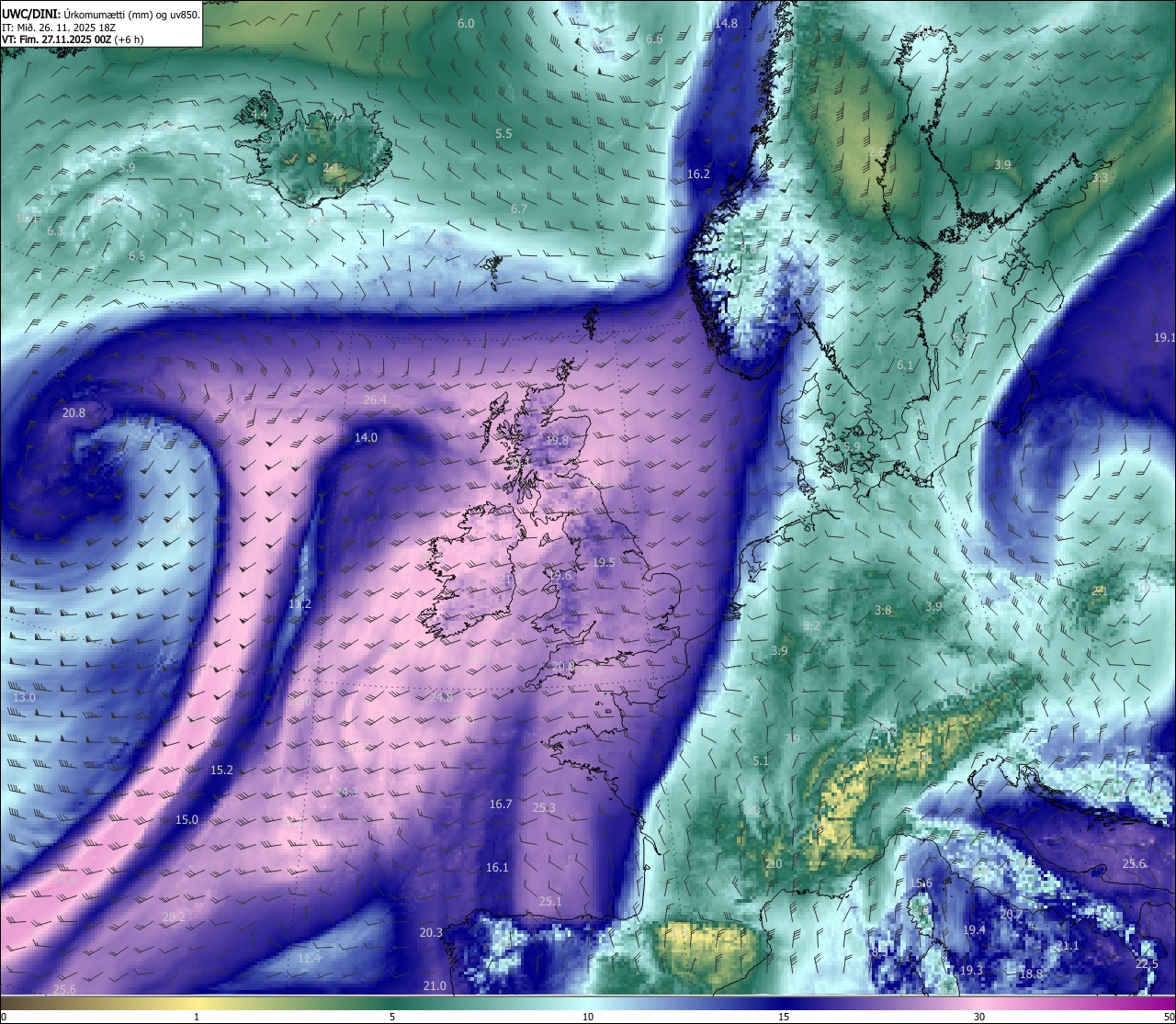Click the 14.8 value label

726,23
